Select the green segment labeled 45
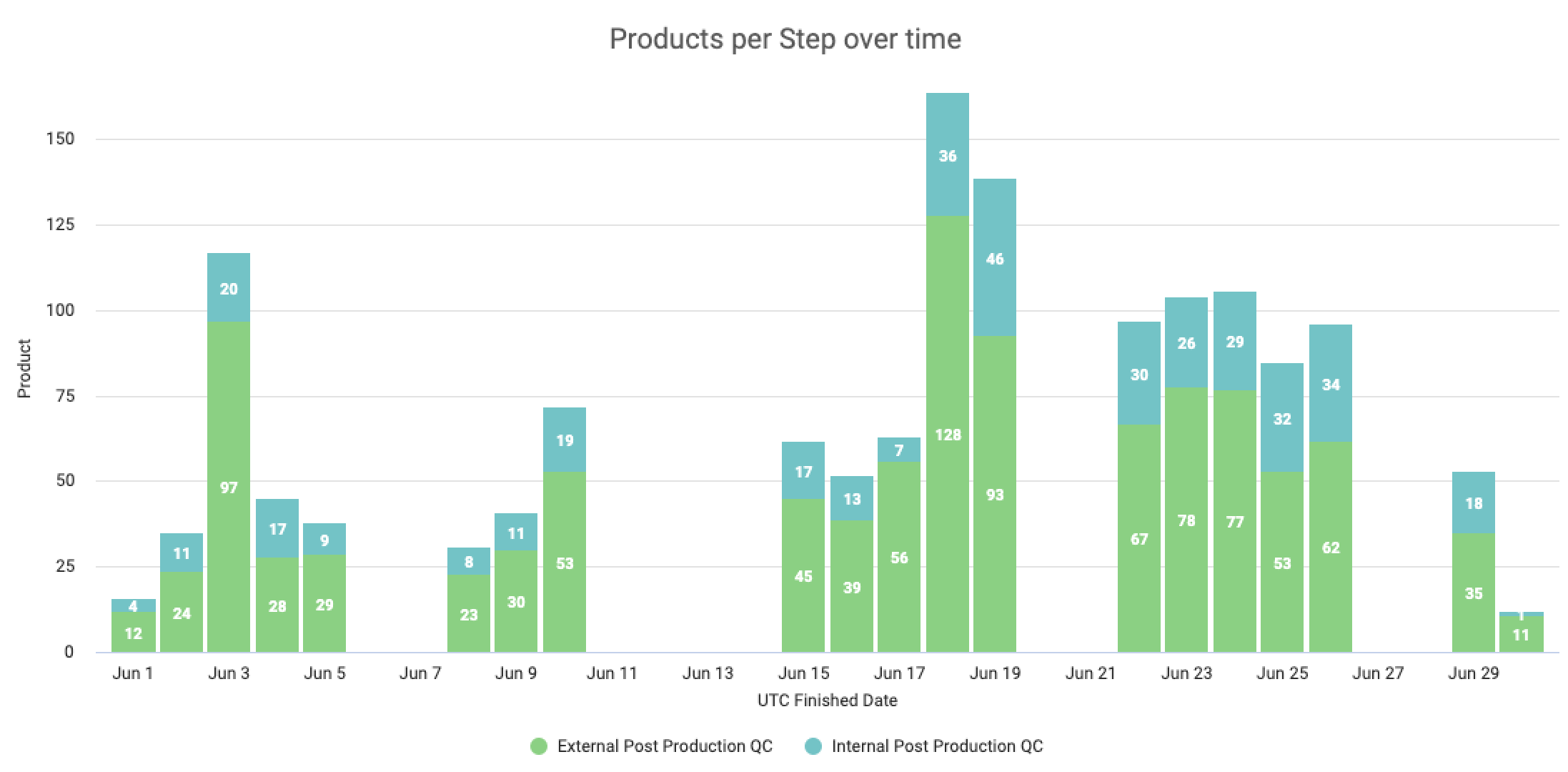This screenshot has width=1568, height=772. pos(803,575)
